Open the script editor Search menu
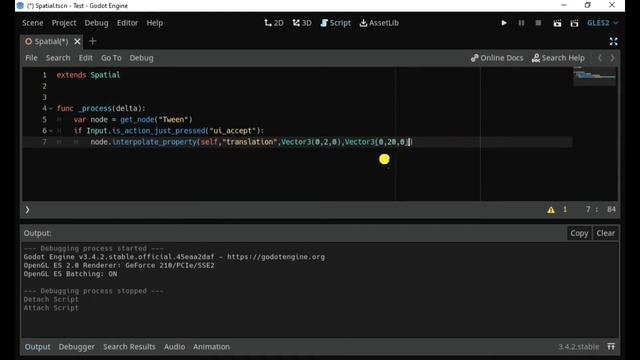The height and width of the screenshot is (360, 640). 58,58
